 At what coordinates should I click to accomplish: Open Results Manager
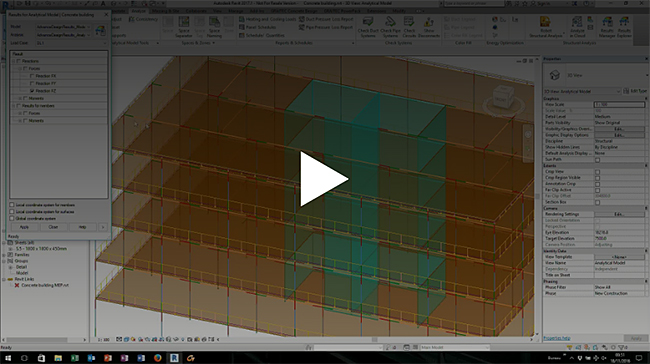pyautogui.click(x=607, y=27)
